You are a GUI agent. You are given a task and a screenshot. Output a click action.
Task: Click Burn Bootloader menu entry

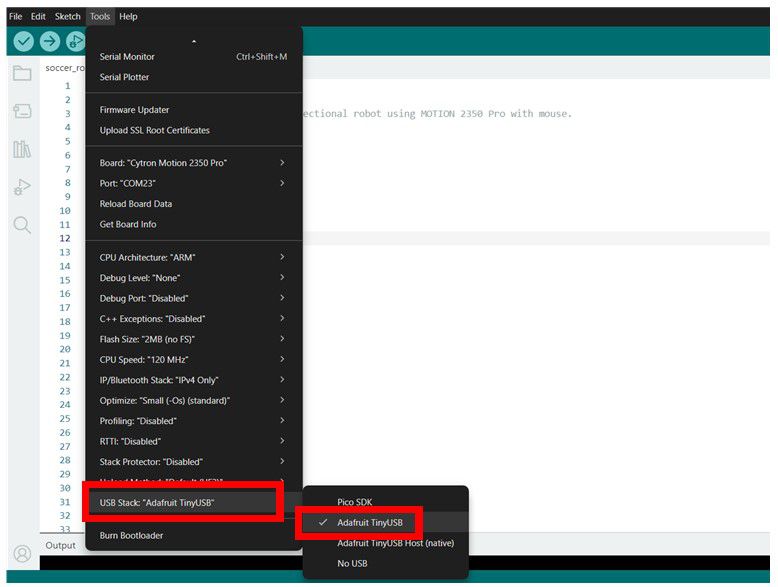click(131, 535)
